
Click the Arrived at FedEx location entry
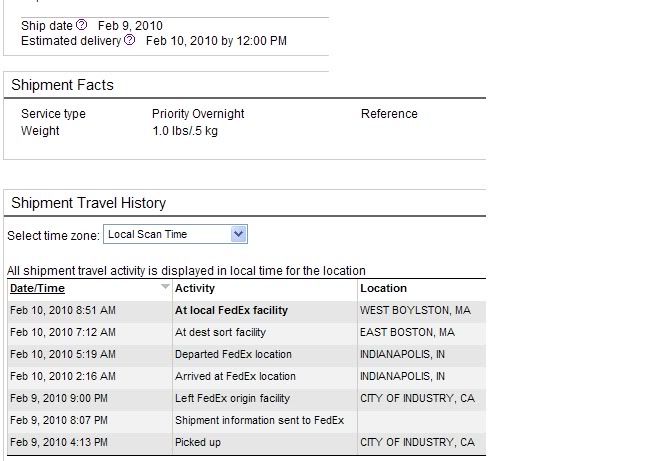(x=235, y=376)
